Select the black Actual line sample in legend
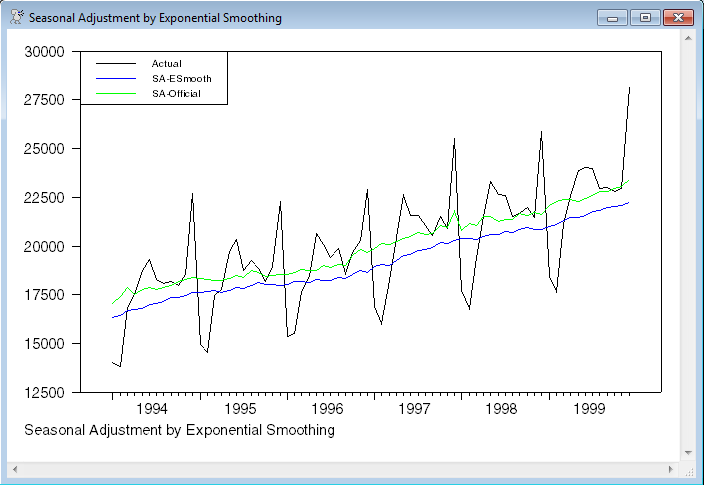The width and height of the screenshot is (704, 485). (114, 64)
